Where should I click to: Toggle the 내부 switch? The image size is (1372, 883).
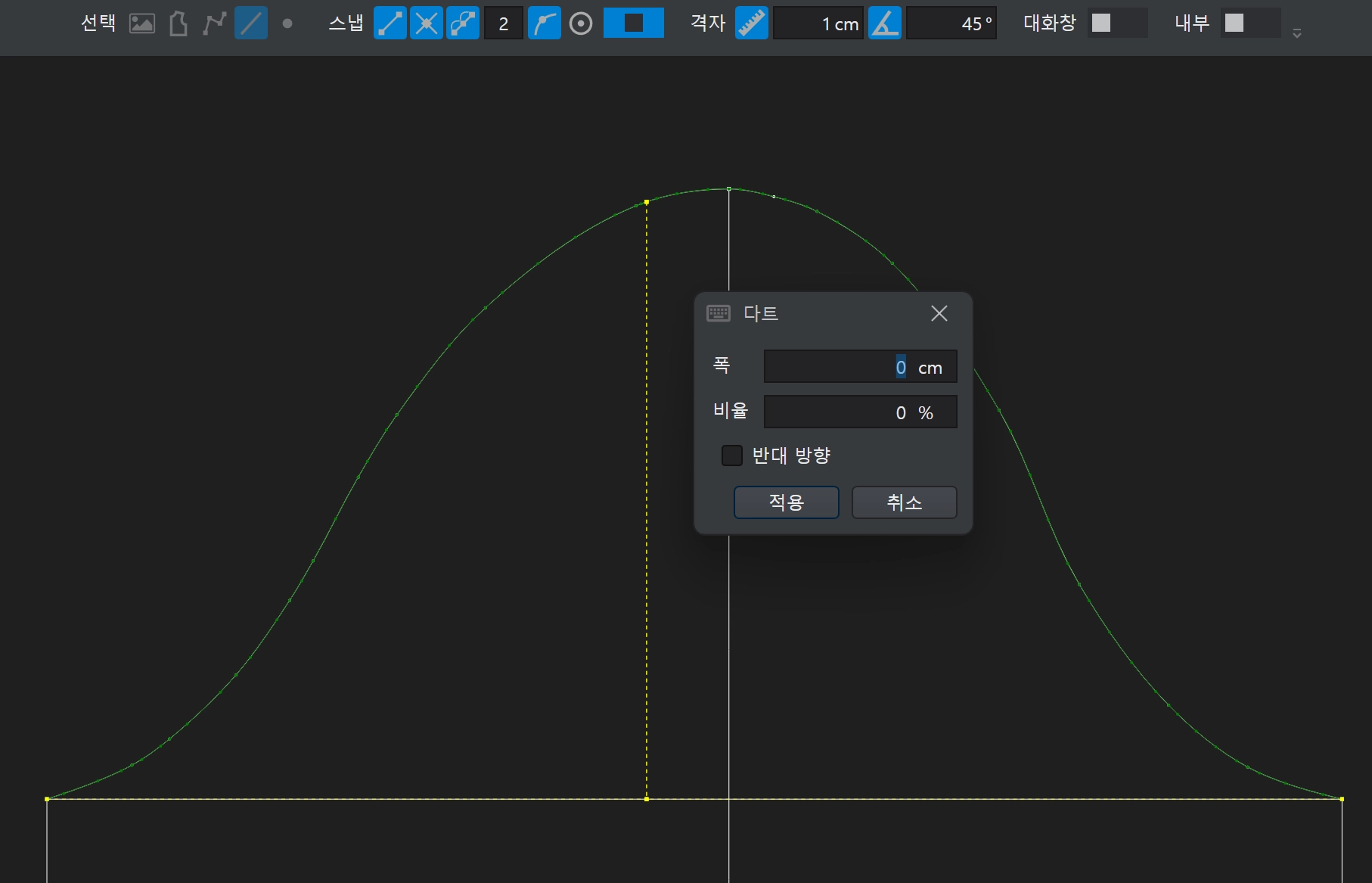click(1249, 23)
